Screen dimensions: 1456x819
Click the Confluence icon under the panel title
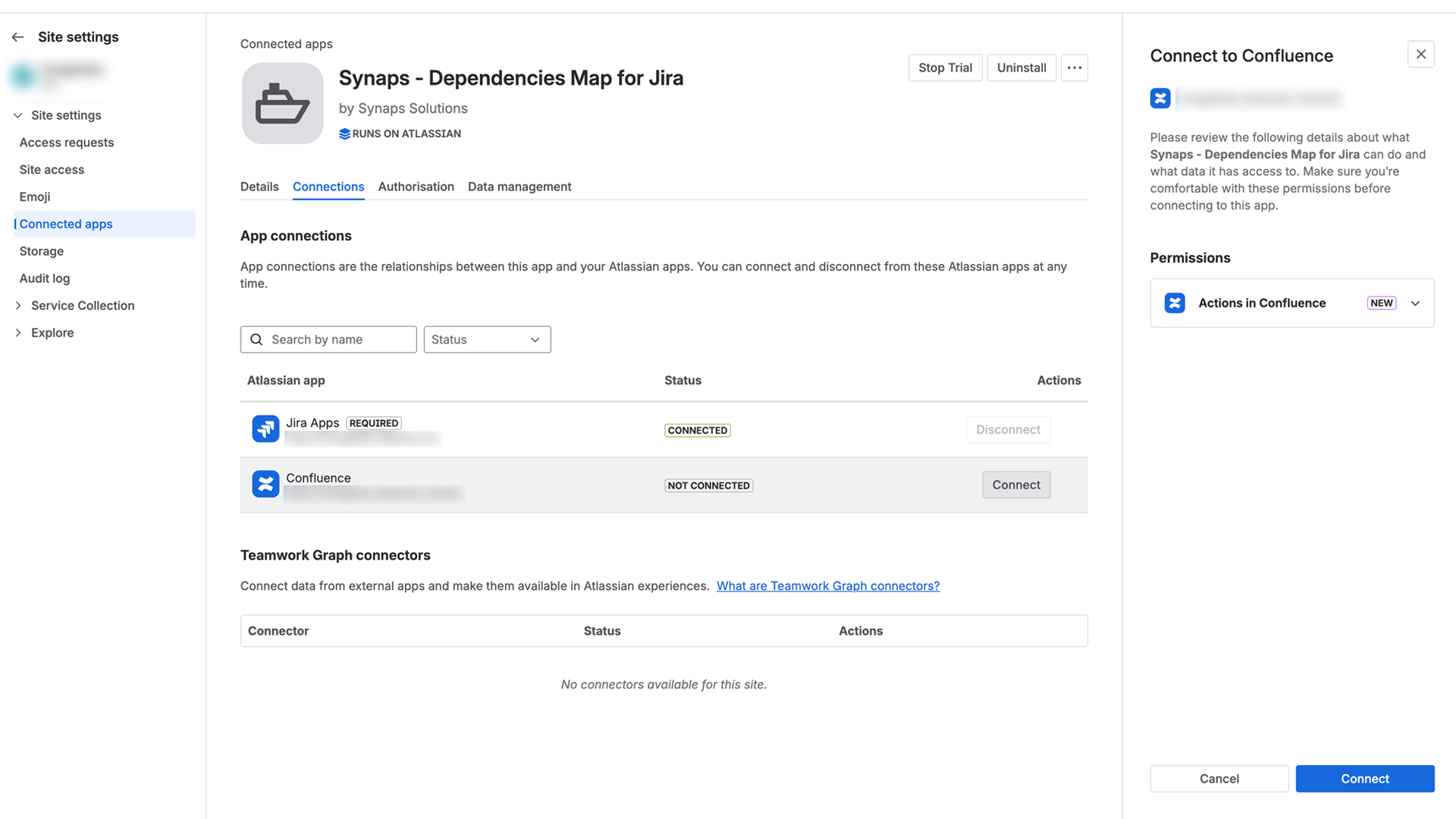point(1160,99)
